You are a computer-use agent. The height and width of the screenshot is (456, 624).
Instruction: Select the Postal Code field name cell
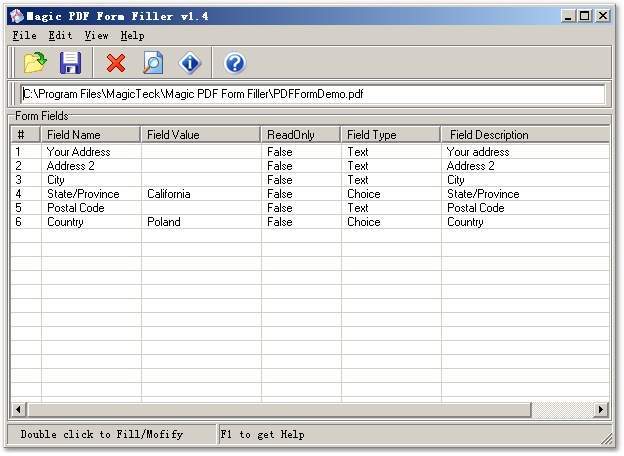(76, 208)
